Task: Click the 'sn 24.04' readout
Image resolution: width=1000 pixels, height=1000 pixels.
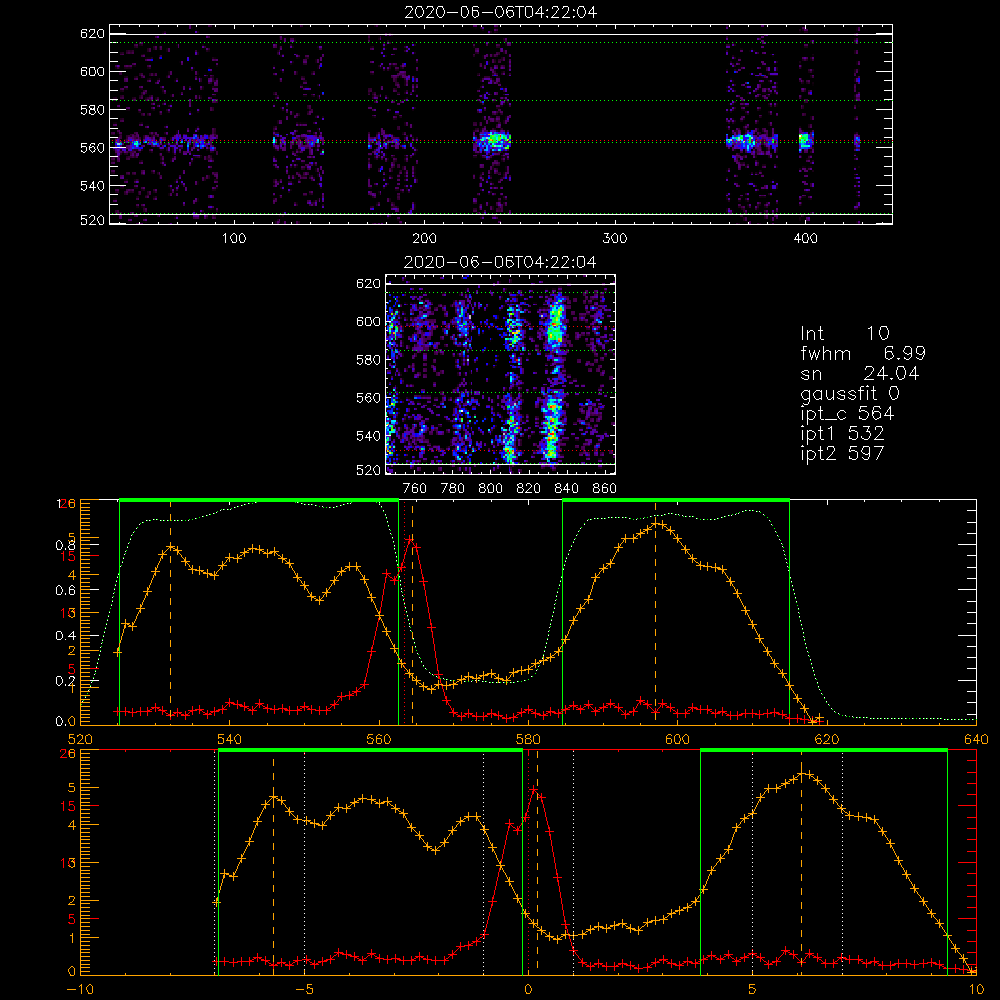Action: pos(860,373)
